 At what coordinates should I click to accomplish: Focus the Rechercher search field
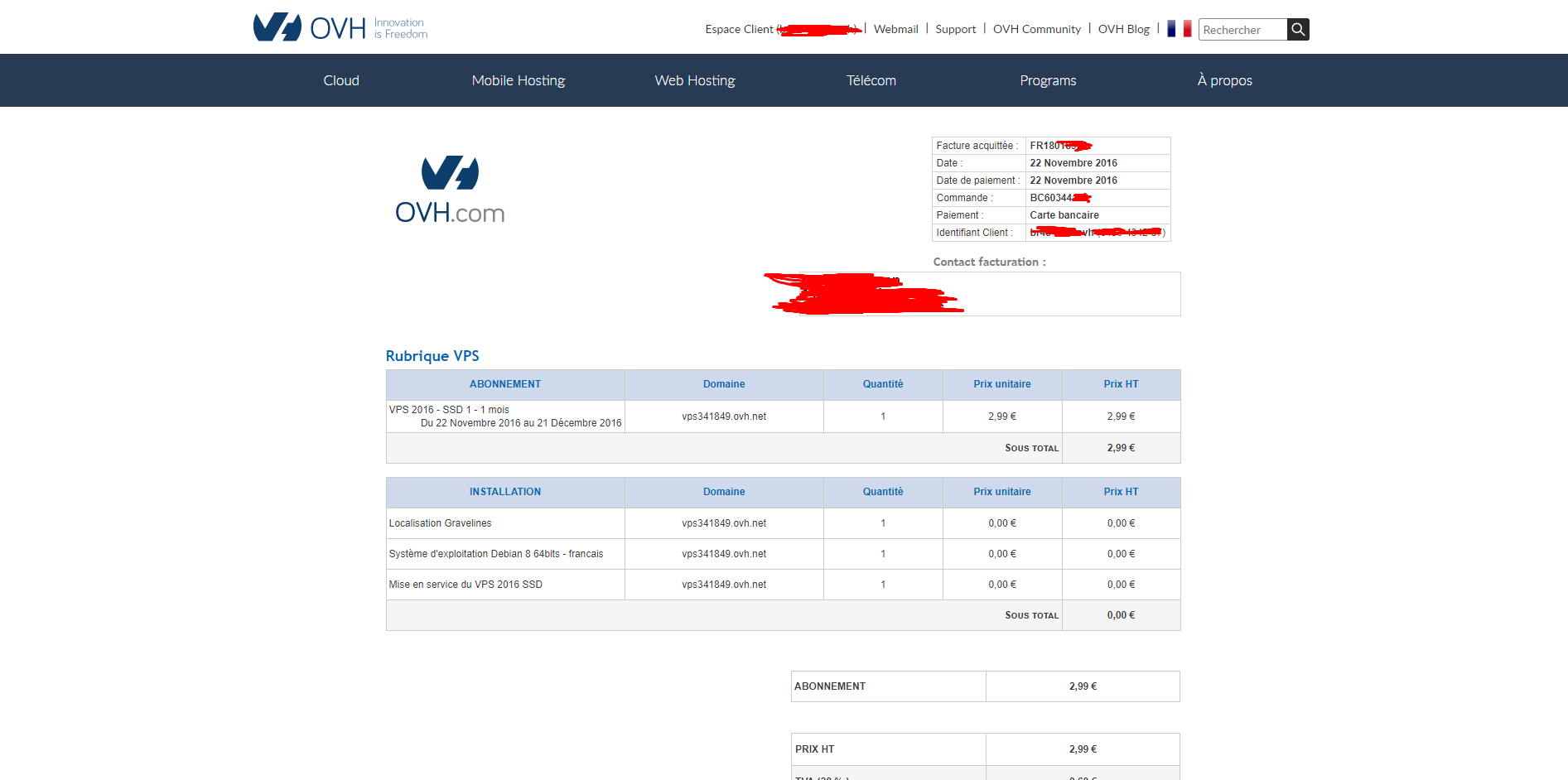tap(1242, 30)
